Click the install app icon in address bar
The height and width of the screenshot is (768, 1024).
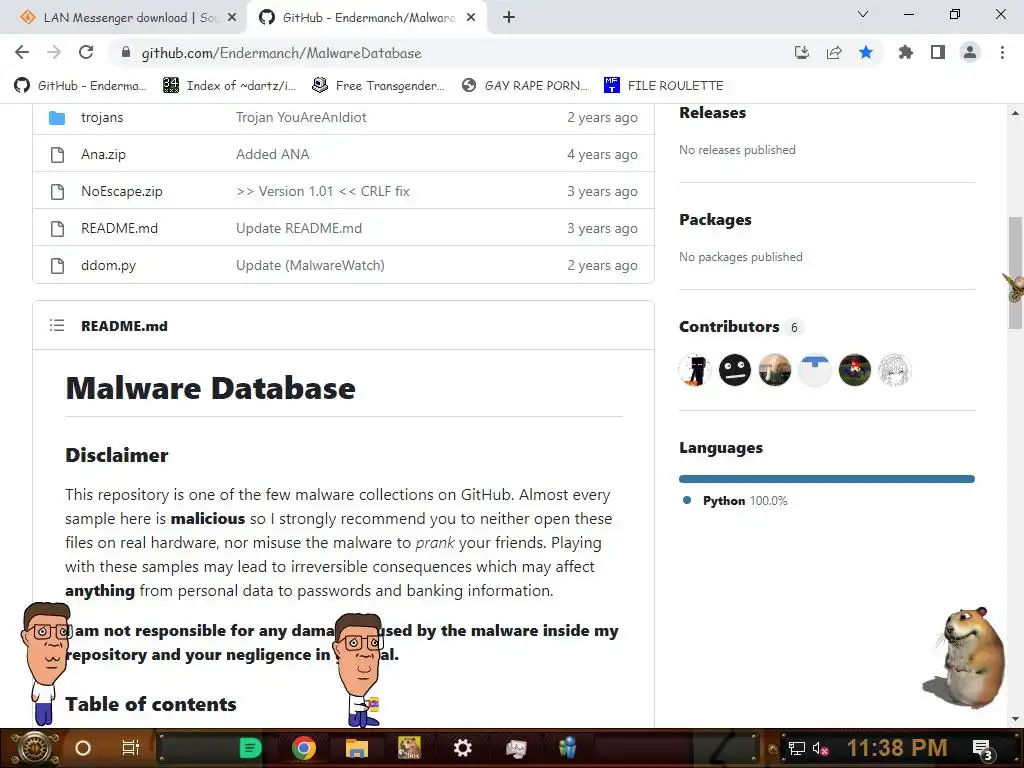click(802, 52)
